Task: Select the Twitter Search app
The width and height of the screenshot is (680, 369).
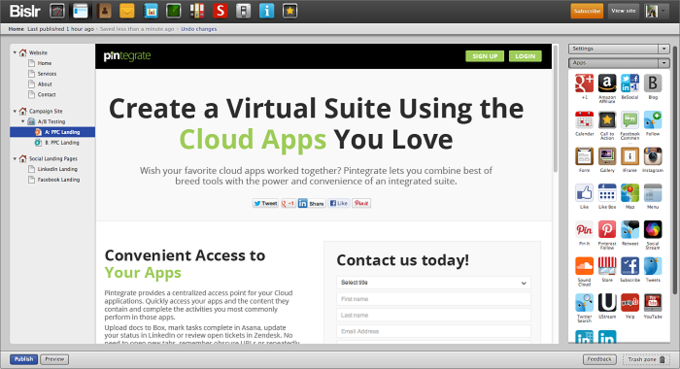Action: [x=584, y=303]
